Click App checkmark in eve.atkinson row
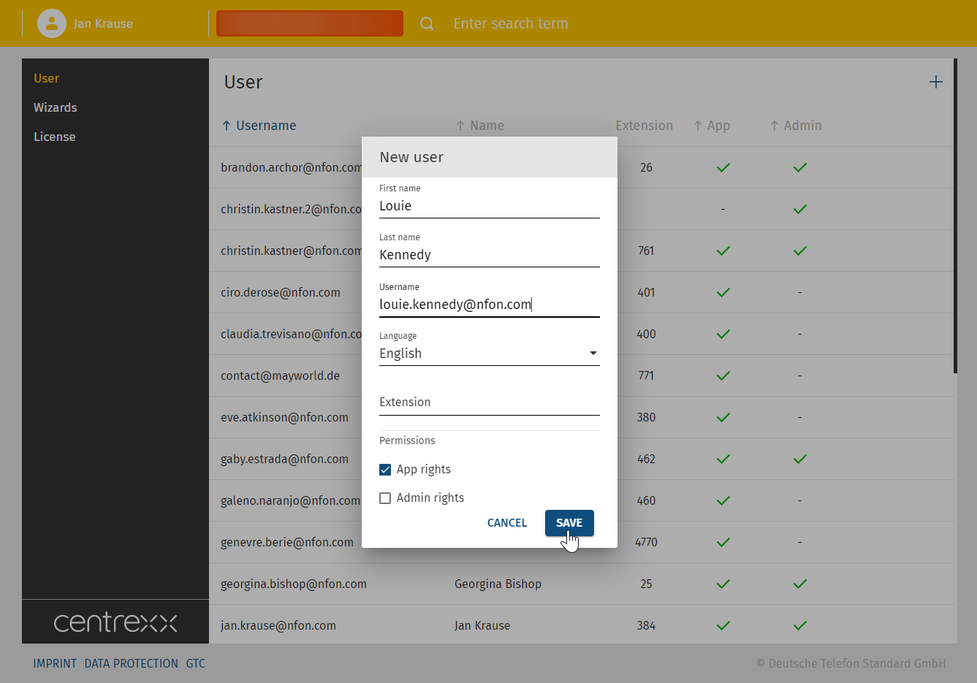This screenshot has height=683, width=977. coord(723,418)
